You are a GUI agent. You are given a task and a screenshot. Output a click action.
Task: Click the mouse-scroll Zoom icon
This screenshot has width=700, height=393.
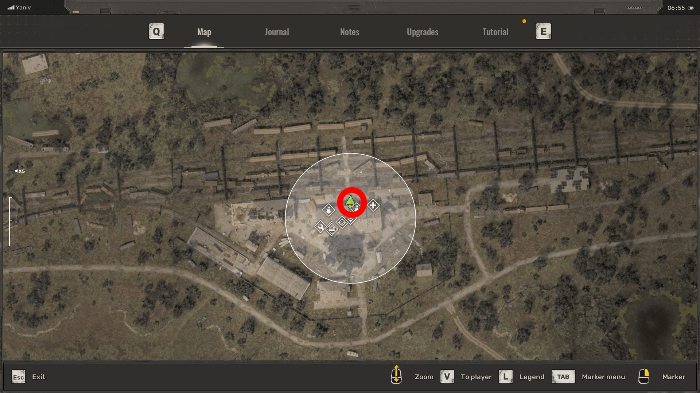click(396, 375)
